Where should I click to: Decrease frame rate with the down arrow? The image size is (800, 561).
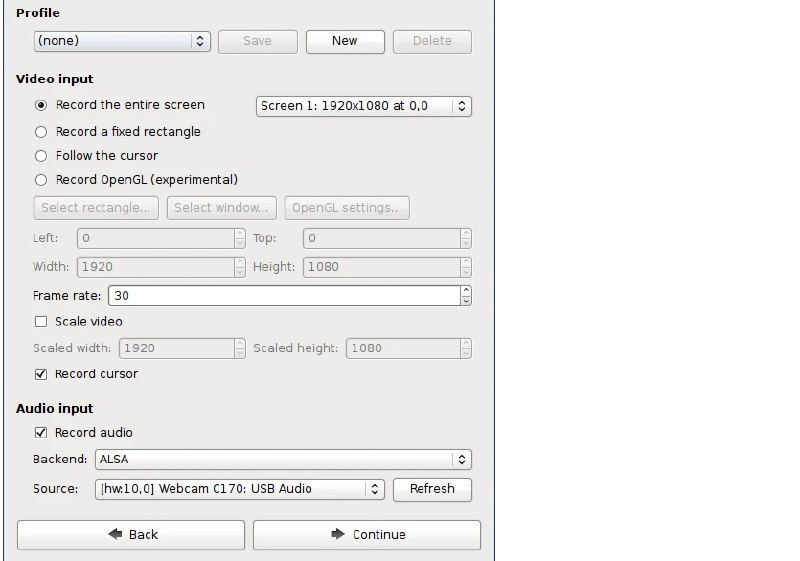466,301
